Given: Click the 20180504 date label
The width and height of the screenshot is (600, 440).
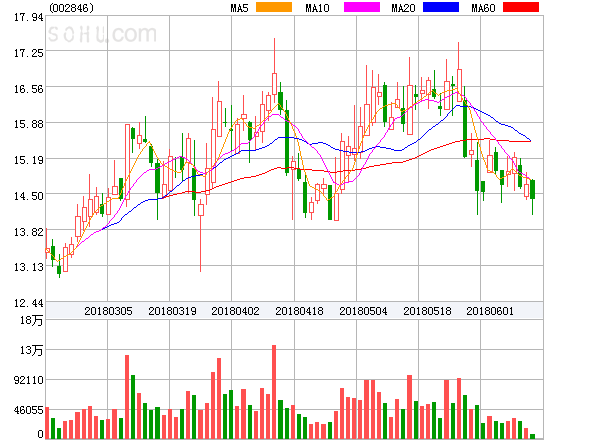Looking at the screenshot, I should click(363, 311).
